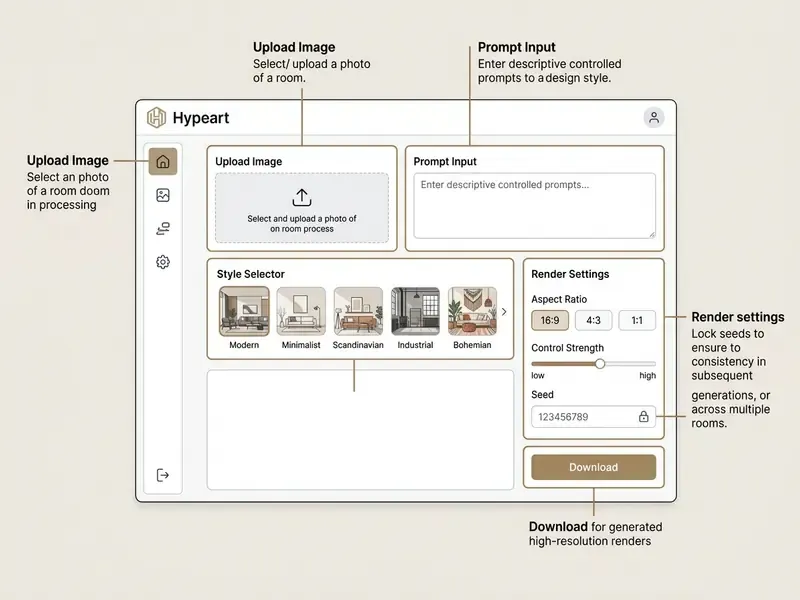Viewport: 800px width, 600px height.
Task: Choose the Minimalist style thumbnail
Action: (301, 311)
